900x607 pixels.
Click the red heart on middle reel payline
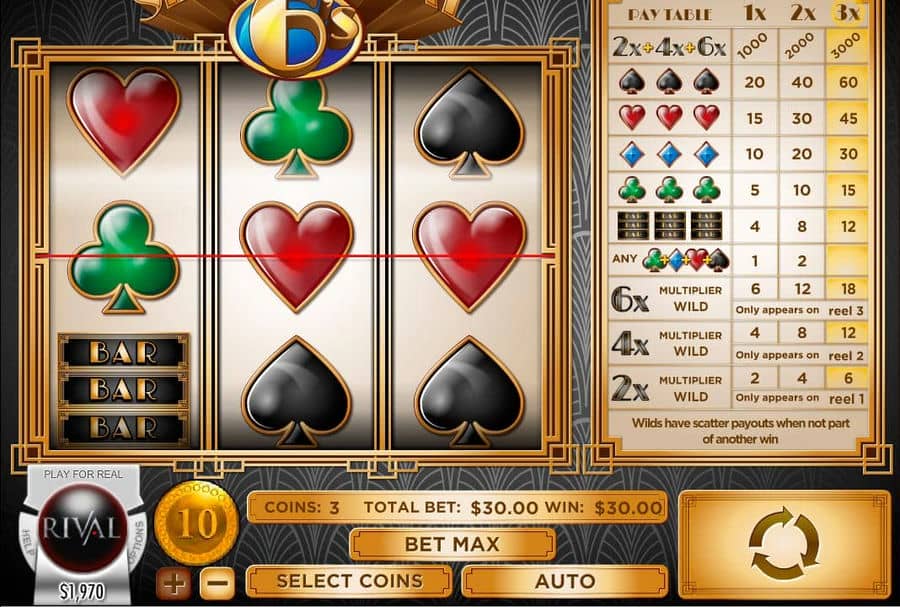pyautogui.click(x=296, y=256)
